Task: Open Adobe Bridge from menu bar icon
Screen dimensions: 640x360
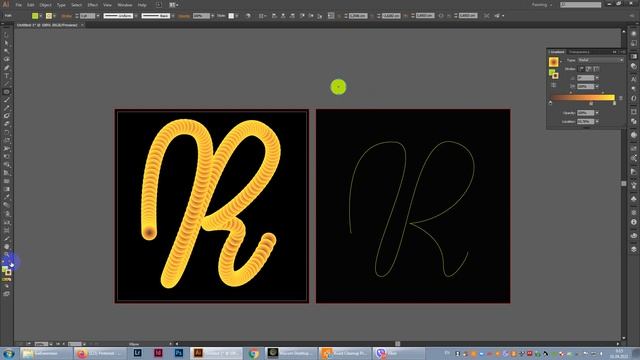Action: click(x=159, y=5)
